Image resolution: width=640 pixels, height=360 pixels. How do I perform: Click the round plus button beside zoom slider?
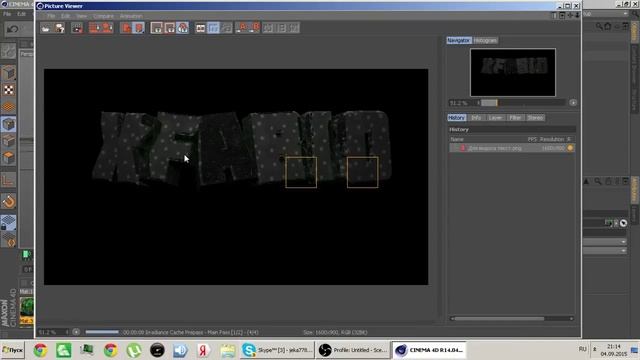pos(573,103)
